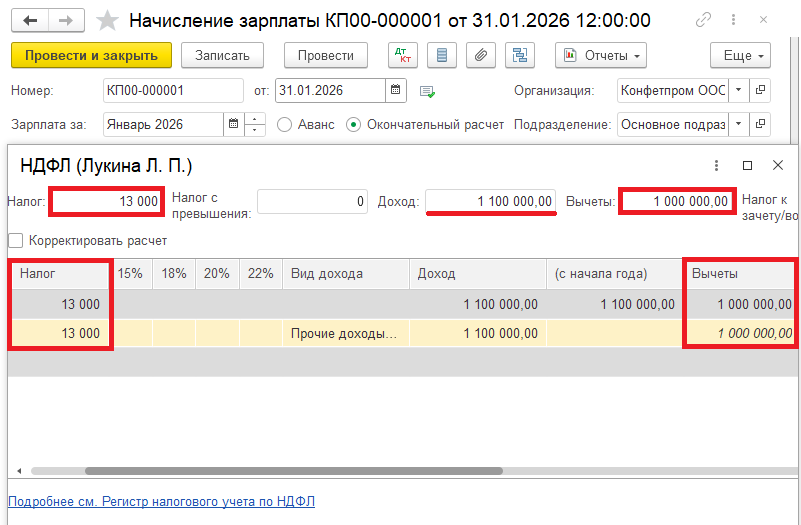Screen dimensions: 801x525
Task: Click the Налог column header
Action: tap(60, 274)
